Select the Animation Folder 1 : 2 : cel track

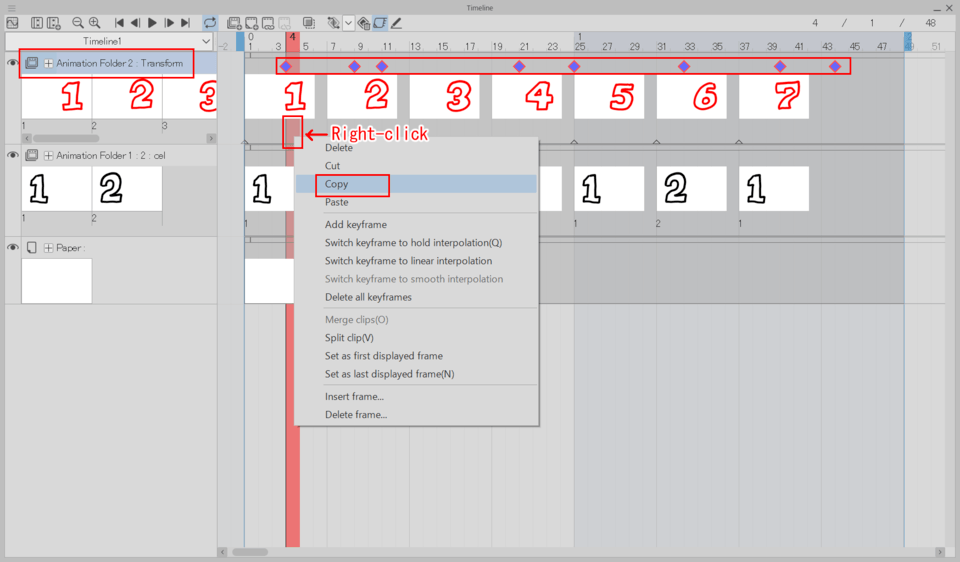[111, 155]
